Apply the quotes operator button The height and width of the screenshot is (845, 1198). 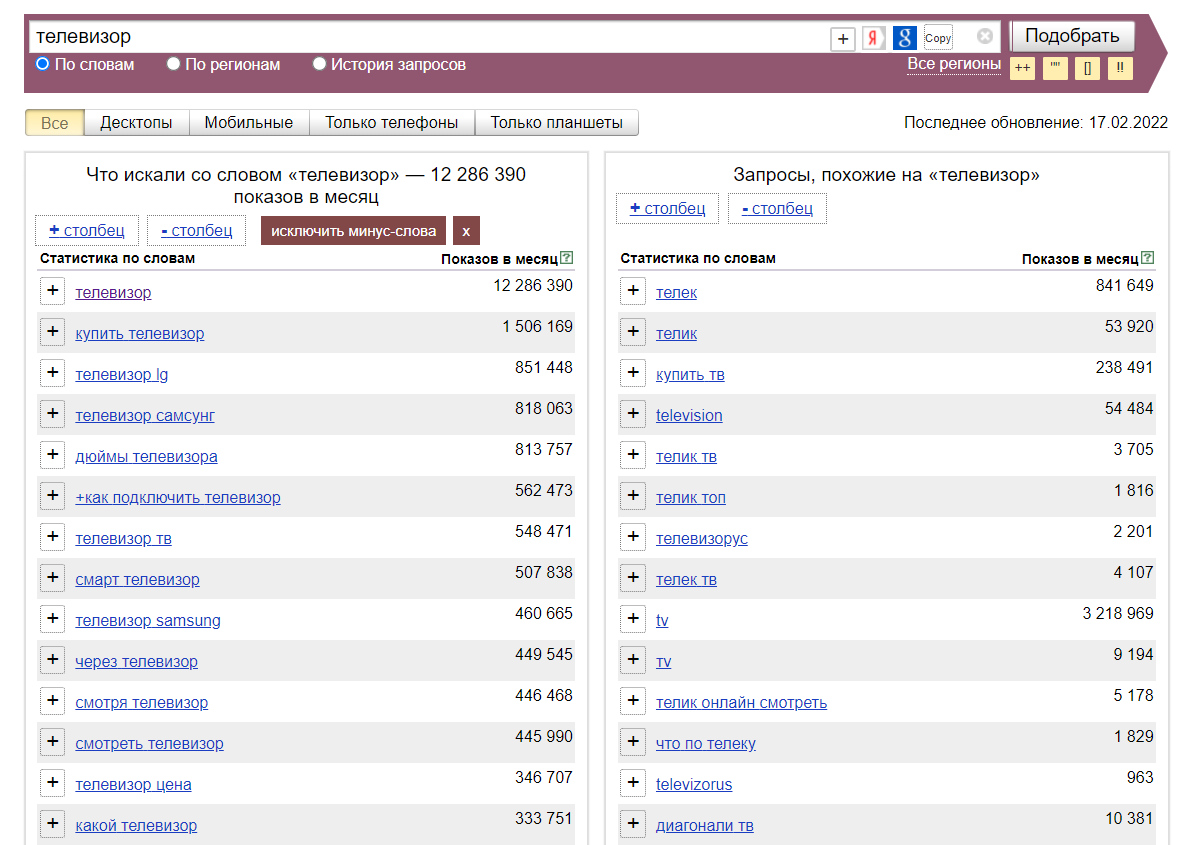pyautogui.click(x=1055, y=68)
